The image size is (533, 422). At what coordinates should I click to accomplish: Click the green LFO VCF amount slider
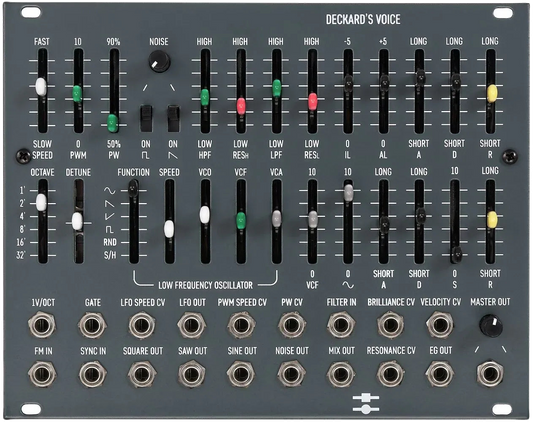tap(241, 220)
